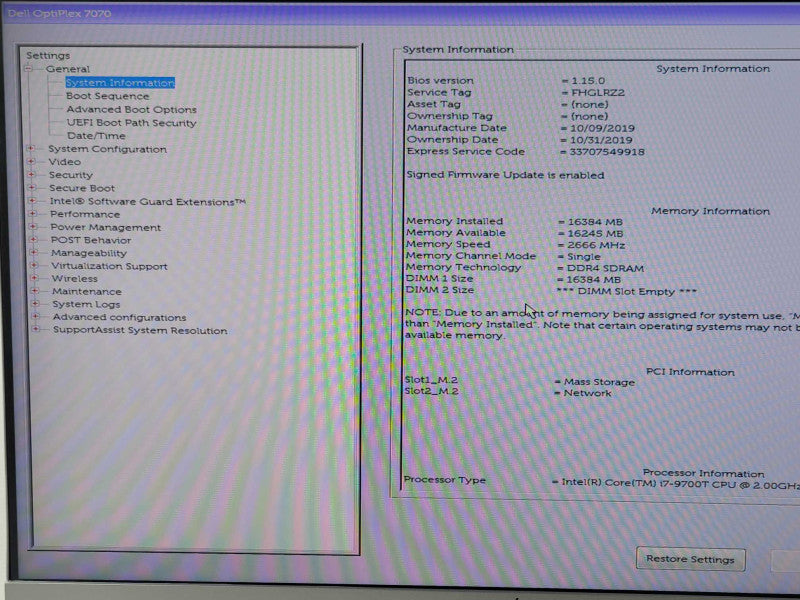Select the Secure Boot category label
This screenshot has height=600, width=800.
point(82,188)
